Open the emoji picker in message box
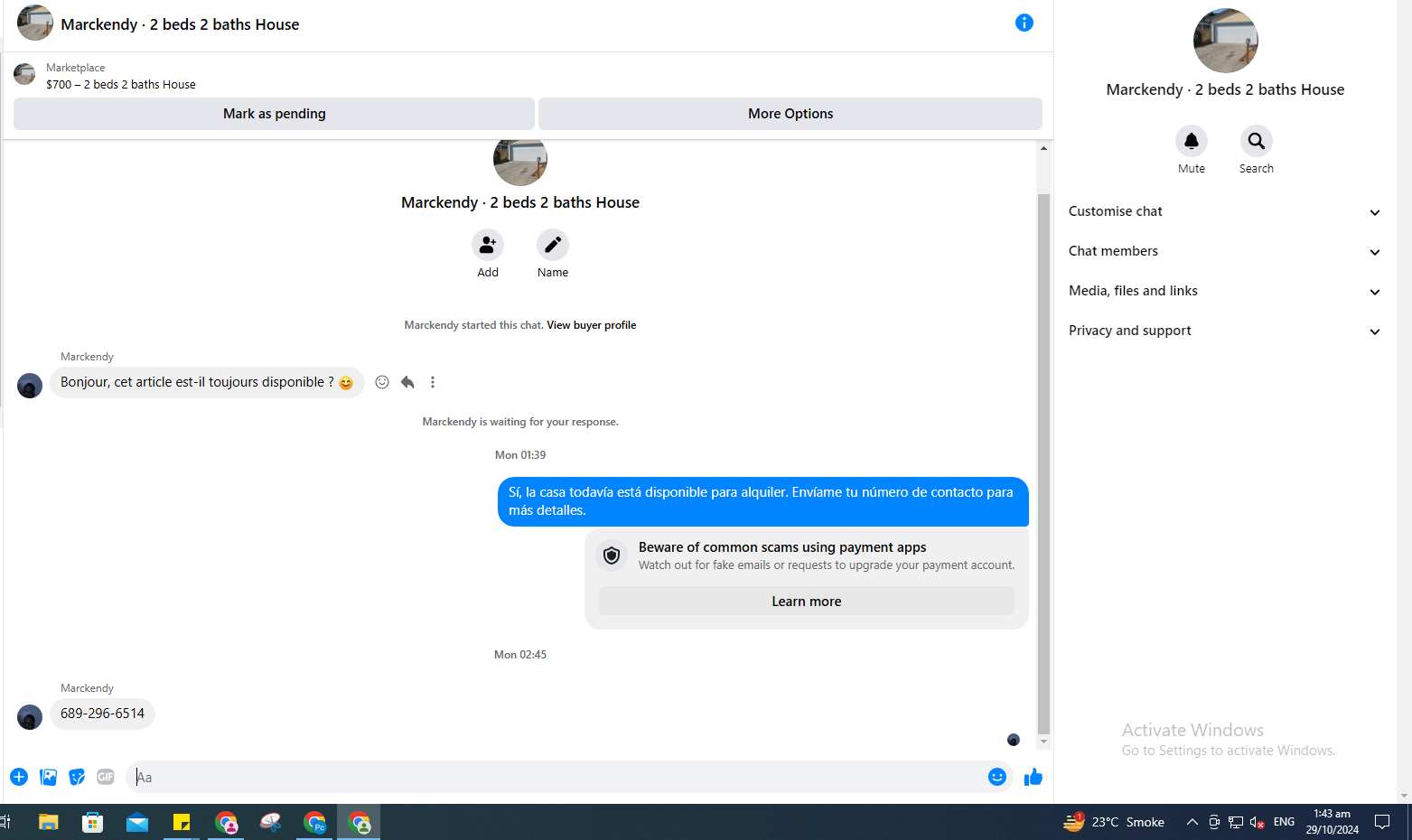1412x840 pixels. click(997, 777)
